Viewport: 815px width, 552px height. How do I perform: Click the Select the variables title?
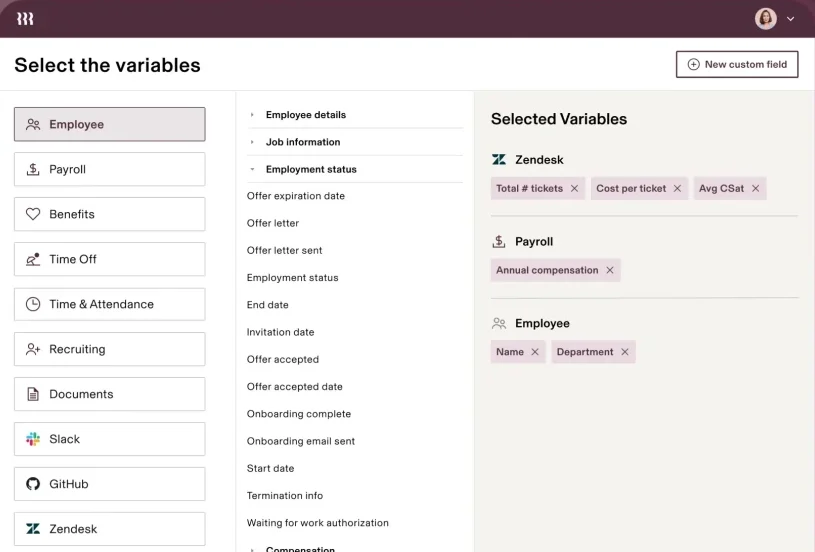pyautogui.click(x=107, y=65)
